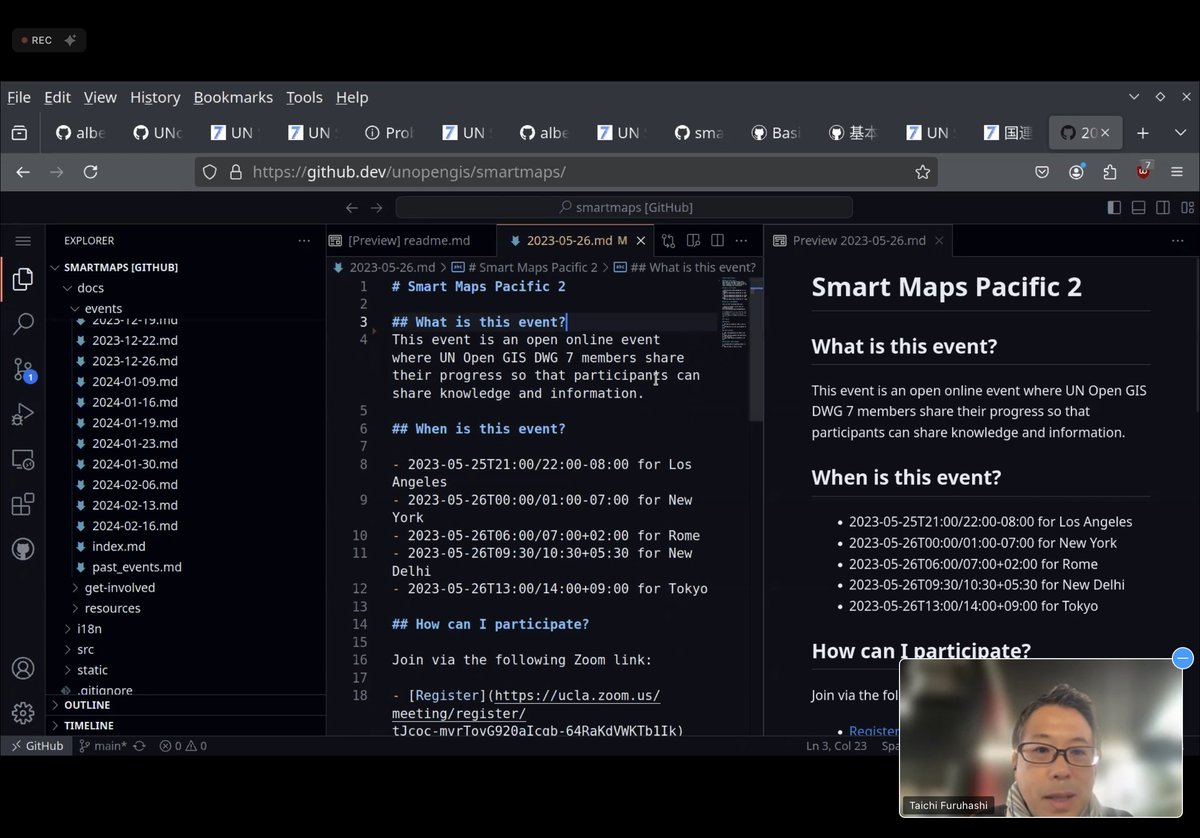The image size is (1200, 838).
Task: Open the Firefox History menu
Action: [155, 97]
